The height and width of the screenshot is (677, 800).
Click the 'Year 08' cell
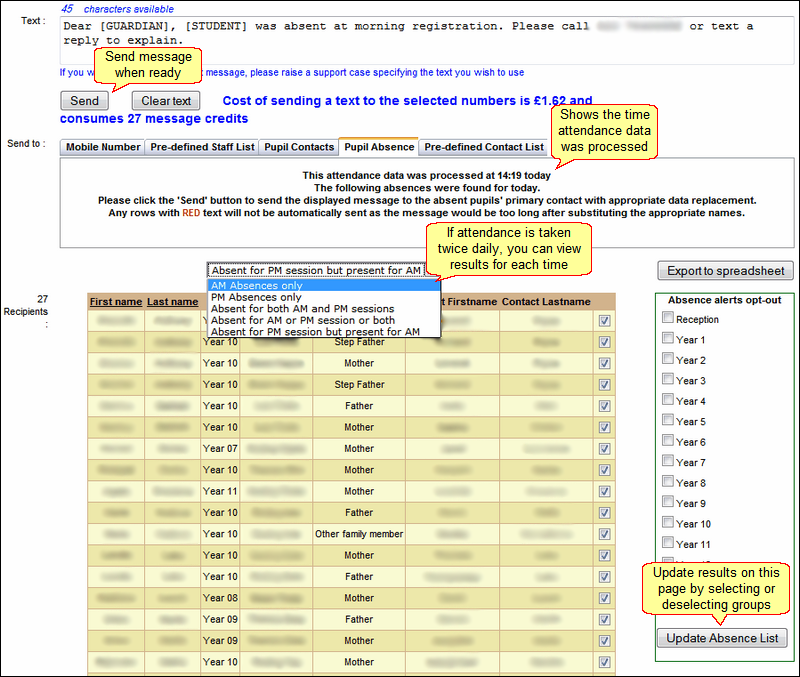(220, 598)
